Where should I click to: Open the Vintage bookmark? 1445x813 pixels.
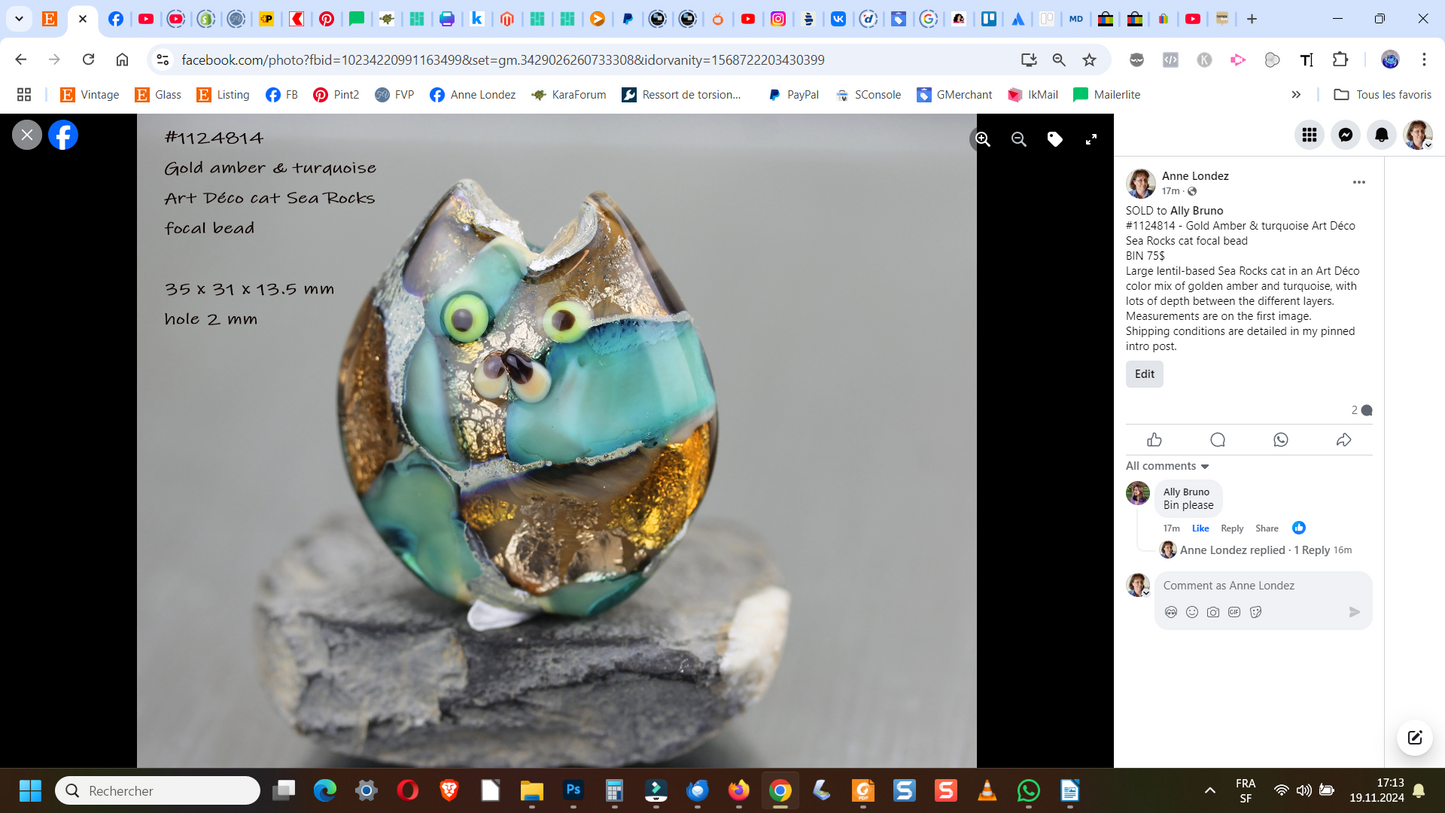pos(89,95)
